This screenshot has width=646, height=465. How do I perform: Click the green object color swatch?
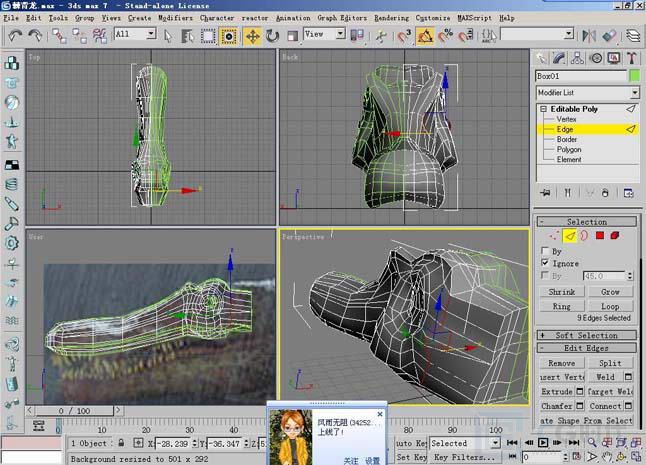(634, 76)
